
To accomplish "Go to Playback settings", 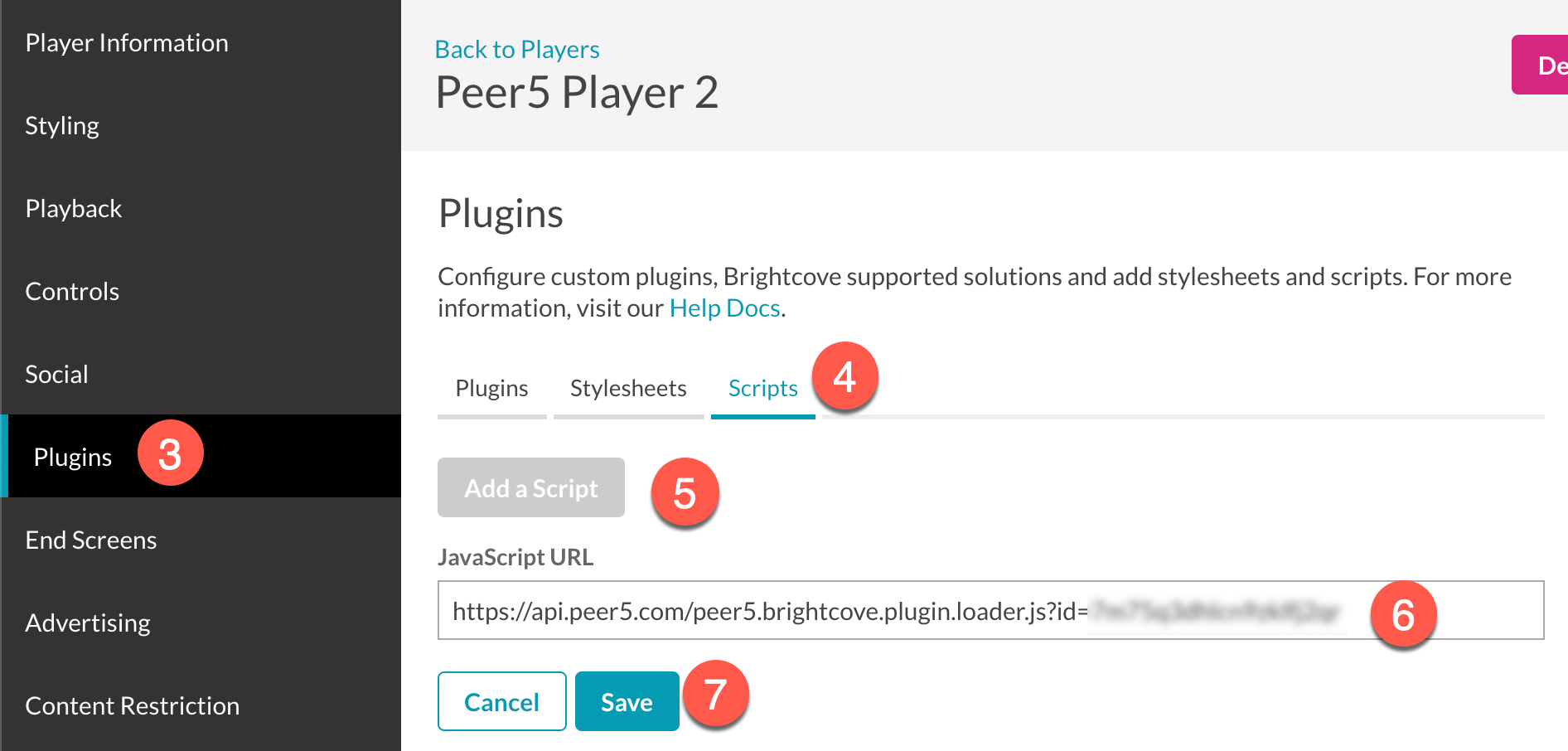I will (x=74, y=208).
